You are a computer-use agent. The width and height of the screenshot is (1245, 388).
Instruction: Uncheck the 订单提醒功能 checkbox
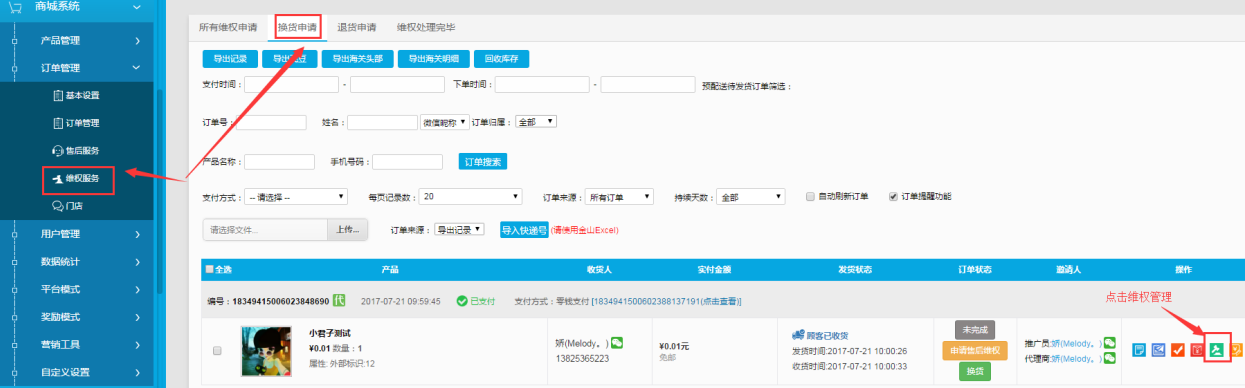pyautogui.click(x=893, y=196)
